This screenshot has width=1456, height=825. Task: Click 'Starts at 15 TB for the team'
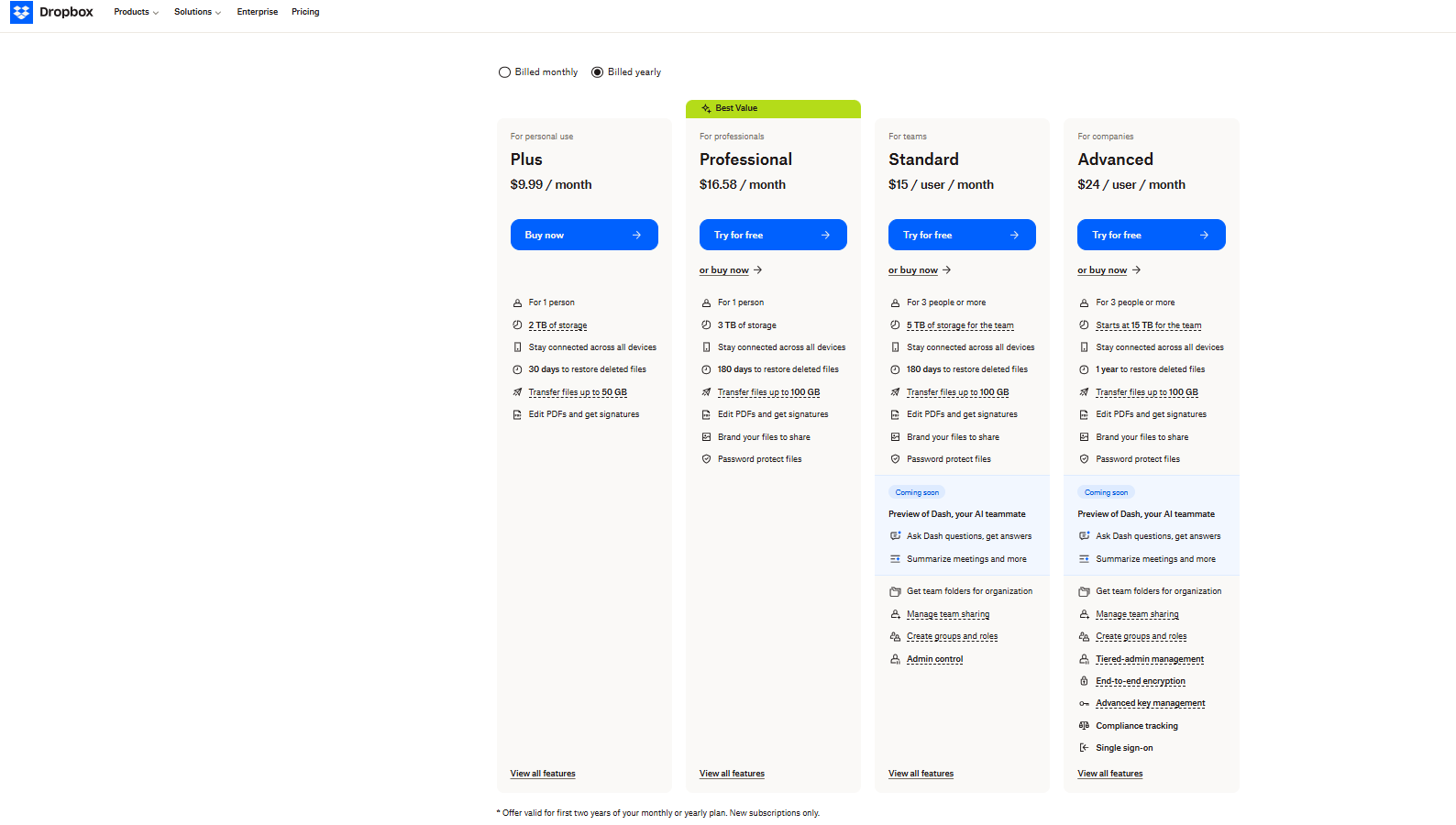click(1149, 325)
